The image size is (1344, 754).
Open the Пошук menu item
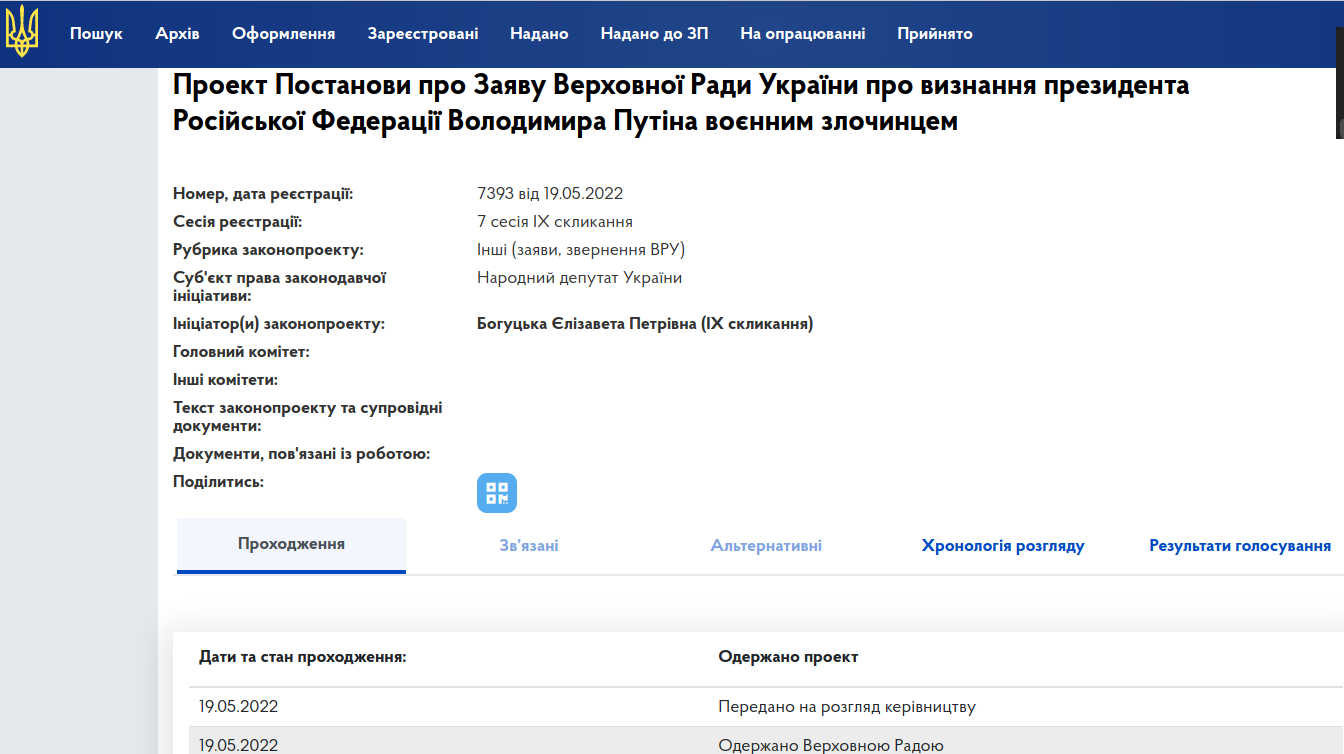click(96, 34)
